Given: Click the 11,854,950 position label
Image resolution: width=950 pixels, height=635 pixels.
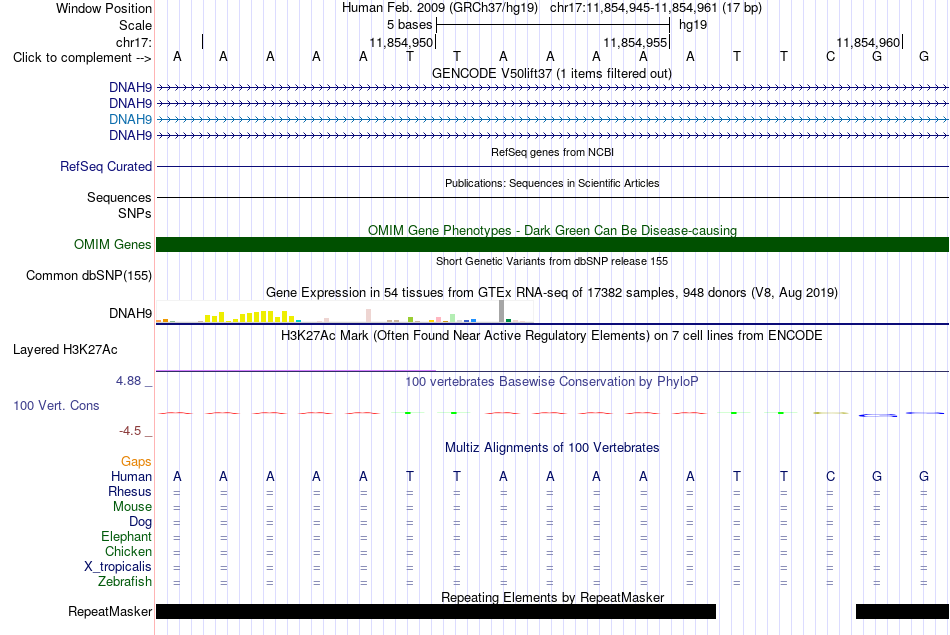Looking at the screenshot, I should [x=401, y=42].
